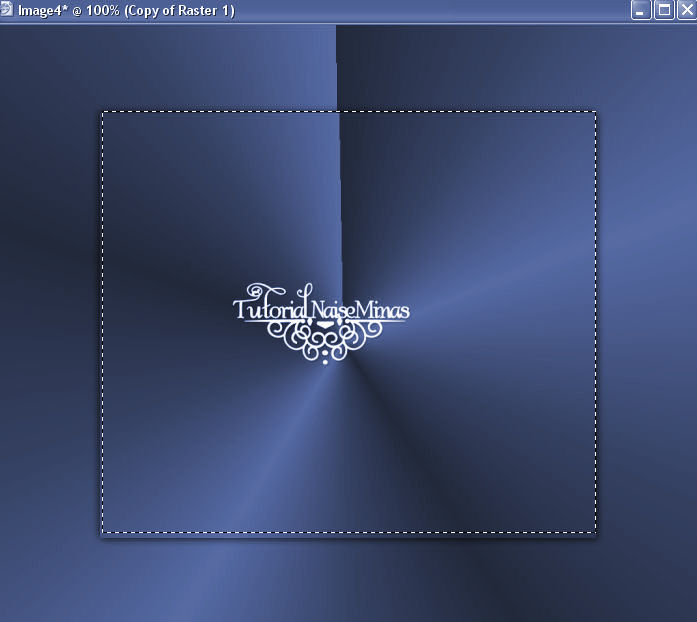This screenshot has width=697, height=622.
Task: Click the Image4 window title bar text
Action: coord(126,10)
